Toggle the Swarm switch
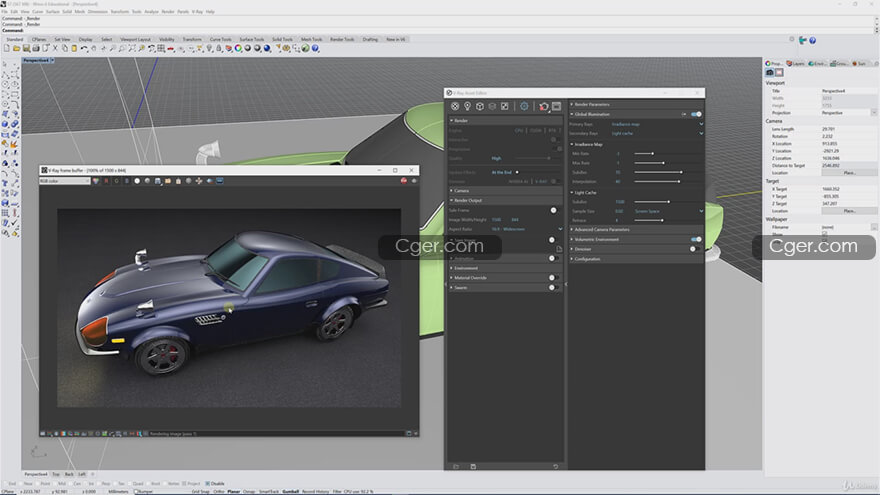 (554, 287)
